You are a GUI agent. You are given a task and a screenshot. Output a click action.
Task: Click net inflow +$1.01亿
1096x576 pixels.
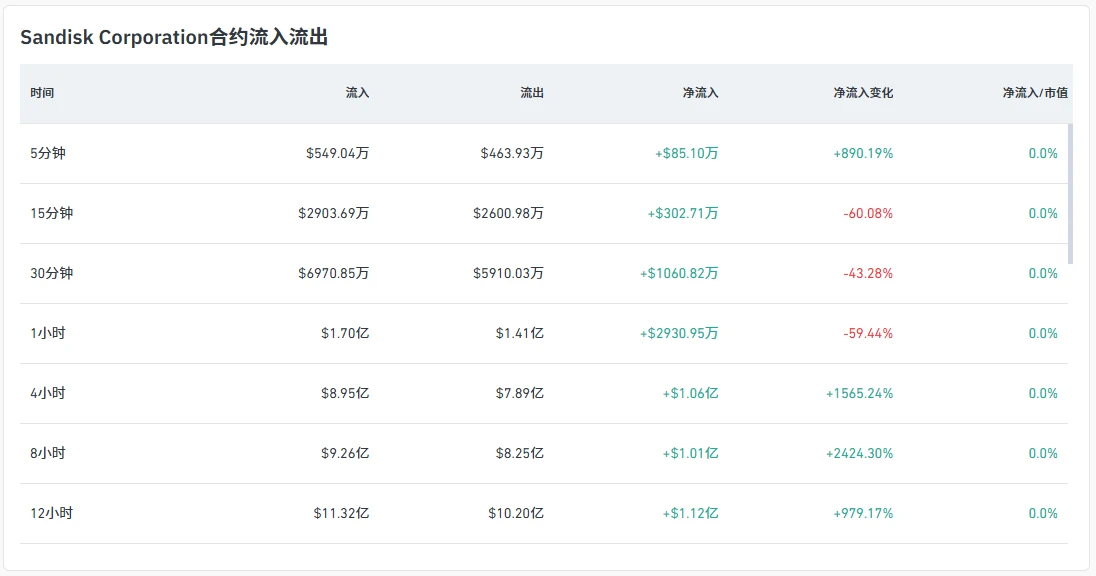[x=691, y=454]
